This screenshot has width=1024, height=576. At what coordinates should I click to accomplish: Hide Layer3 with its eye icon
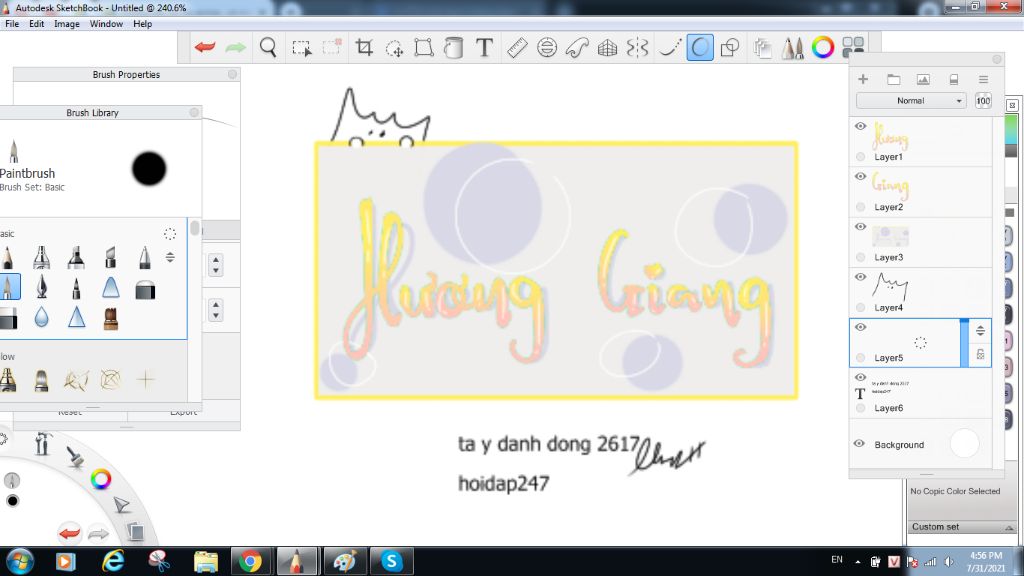click(x=860, y=227)
